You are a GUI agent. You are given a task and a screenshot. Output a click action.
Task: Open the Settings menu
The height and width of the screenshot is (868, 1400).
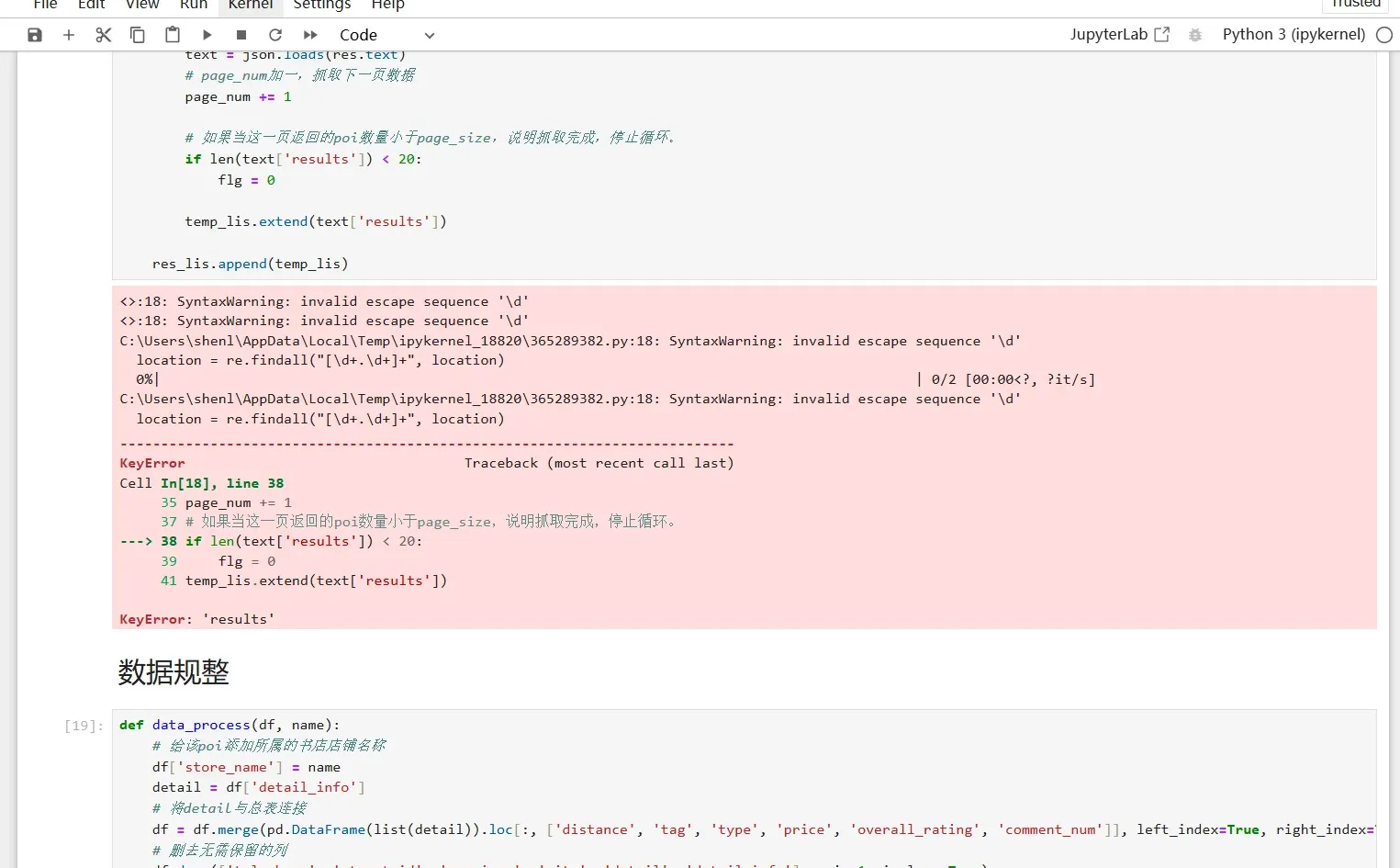322,5
